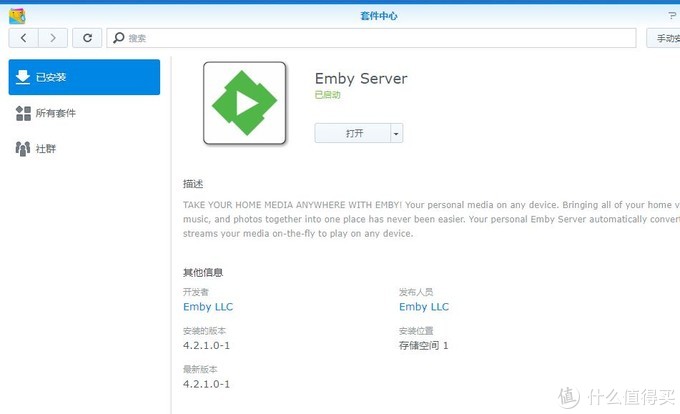Click the 其他信息 other info heading
Image resolution: width=680 pixels, height=414 pixels.
tap(203, 273)
